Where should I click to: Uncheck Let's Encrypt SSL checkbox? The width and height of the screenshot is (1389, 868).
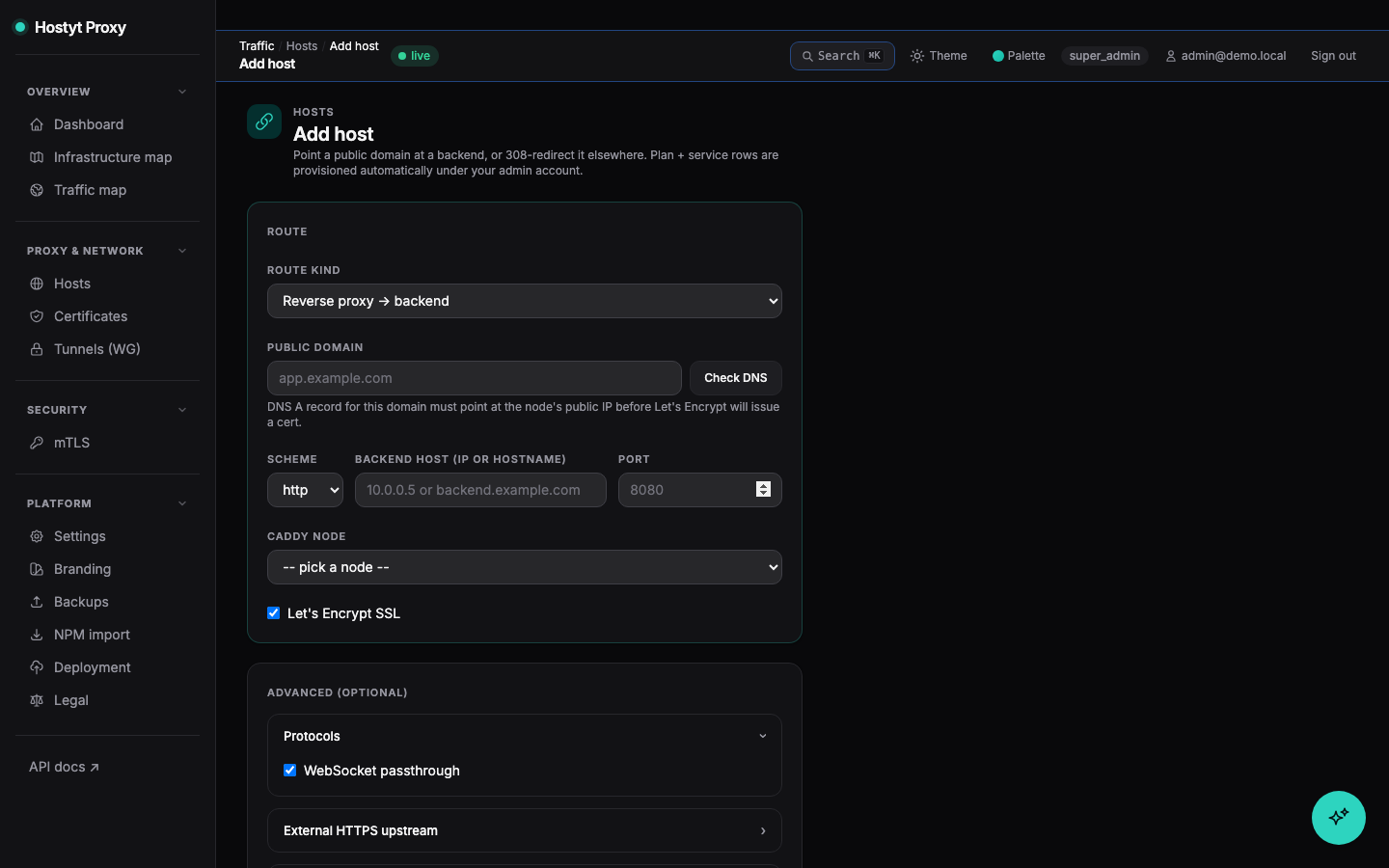pos(274,613)
